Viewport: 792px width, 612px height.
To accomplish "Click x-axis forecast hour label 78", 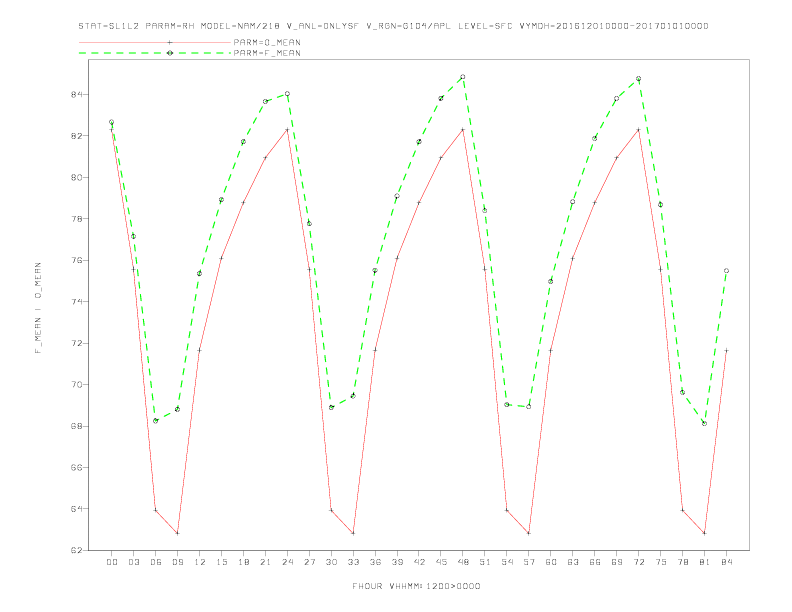I will click(x=682, y=562).
